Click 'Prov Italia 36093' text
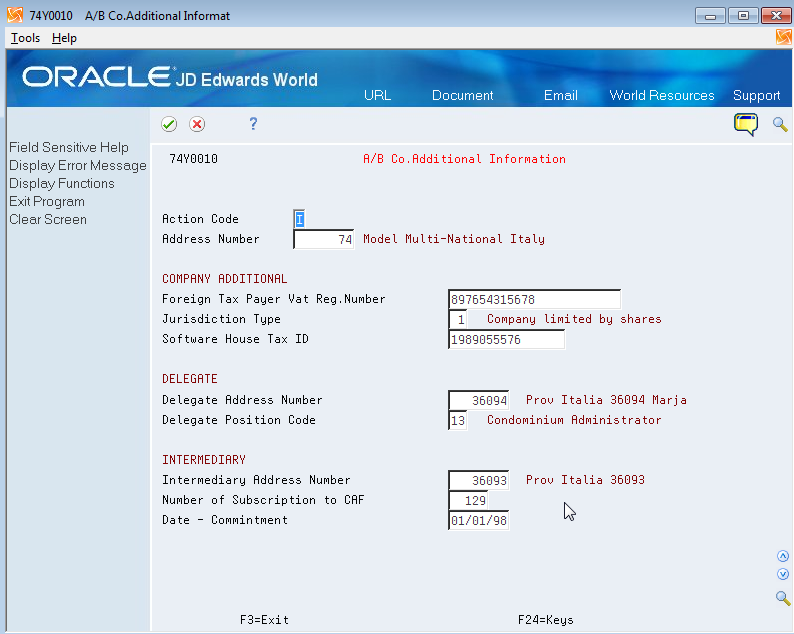This screenshot has height=634, width=794. pos(585,480)
